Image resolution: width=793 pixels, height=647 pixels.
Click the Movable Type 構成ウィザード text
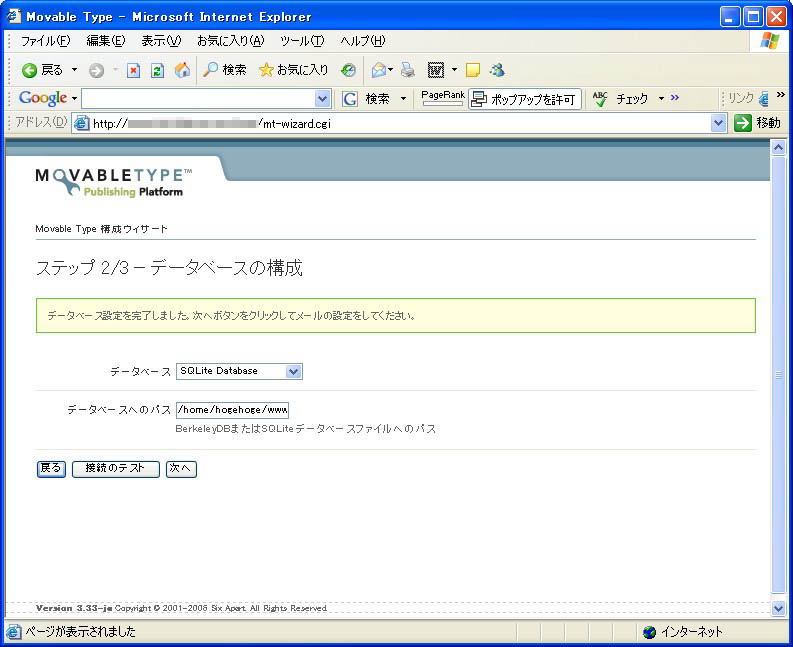tap(101, 229)
